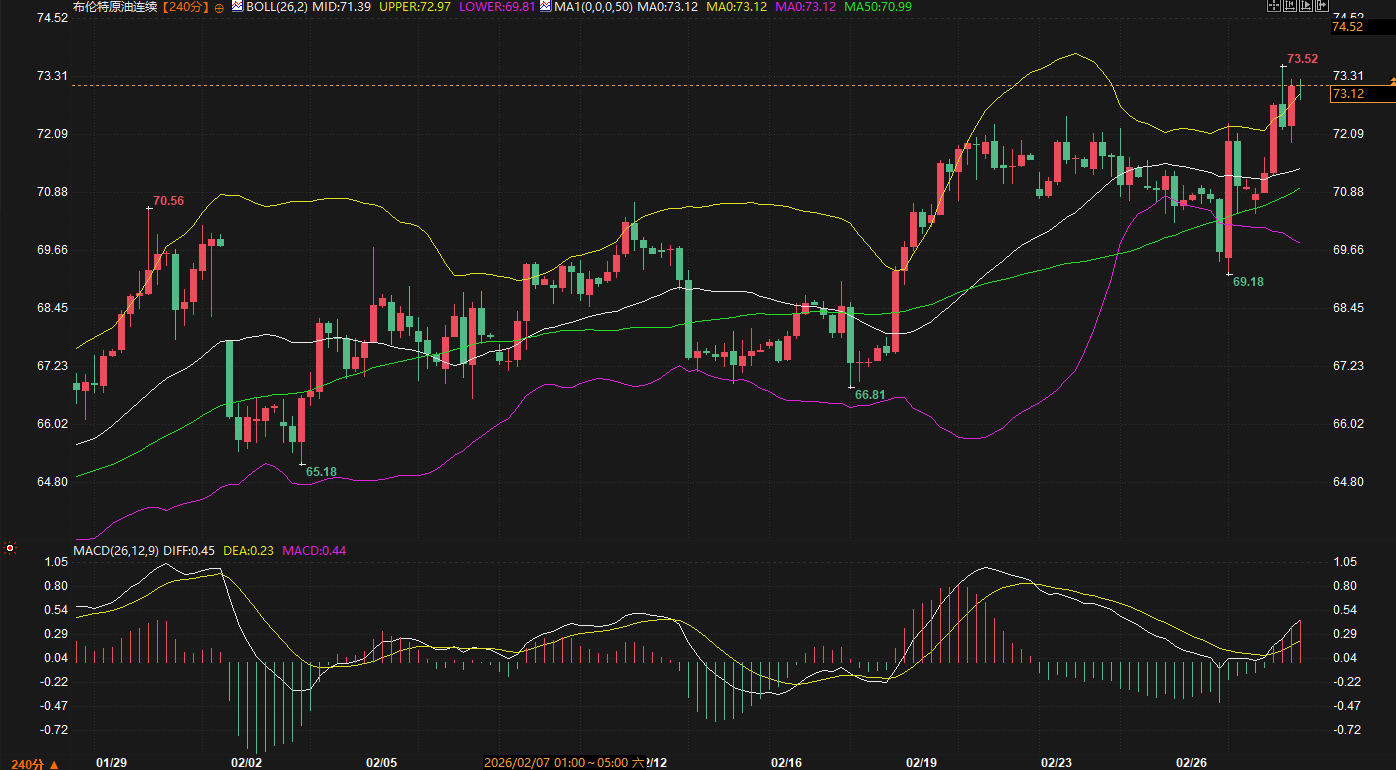Click the orange 73.12 current price tag
Image resolution: width=1396 pixels, height=770 pixels.
[x=1361, y=94]
